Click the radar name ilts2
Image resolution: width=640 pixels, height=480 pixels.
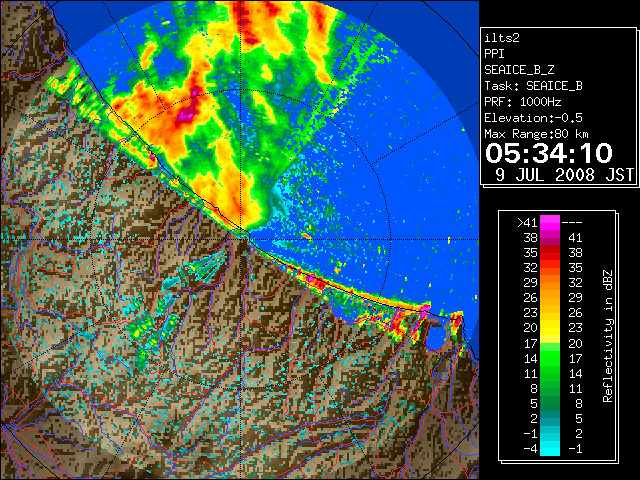point(502,38)
